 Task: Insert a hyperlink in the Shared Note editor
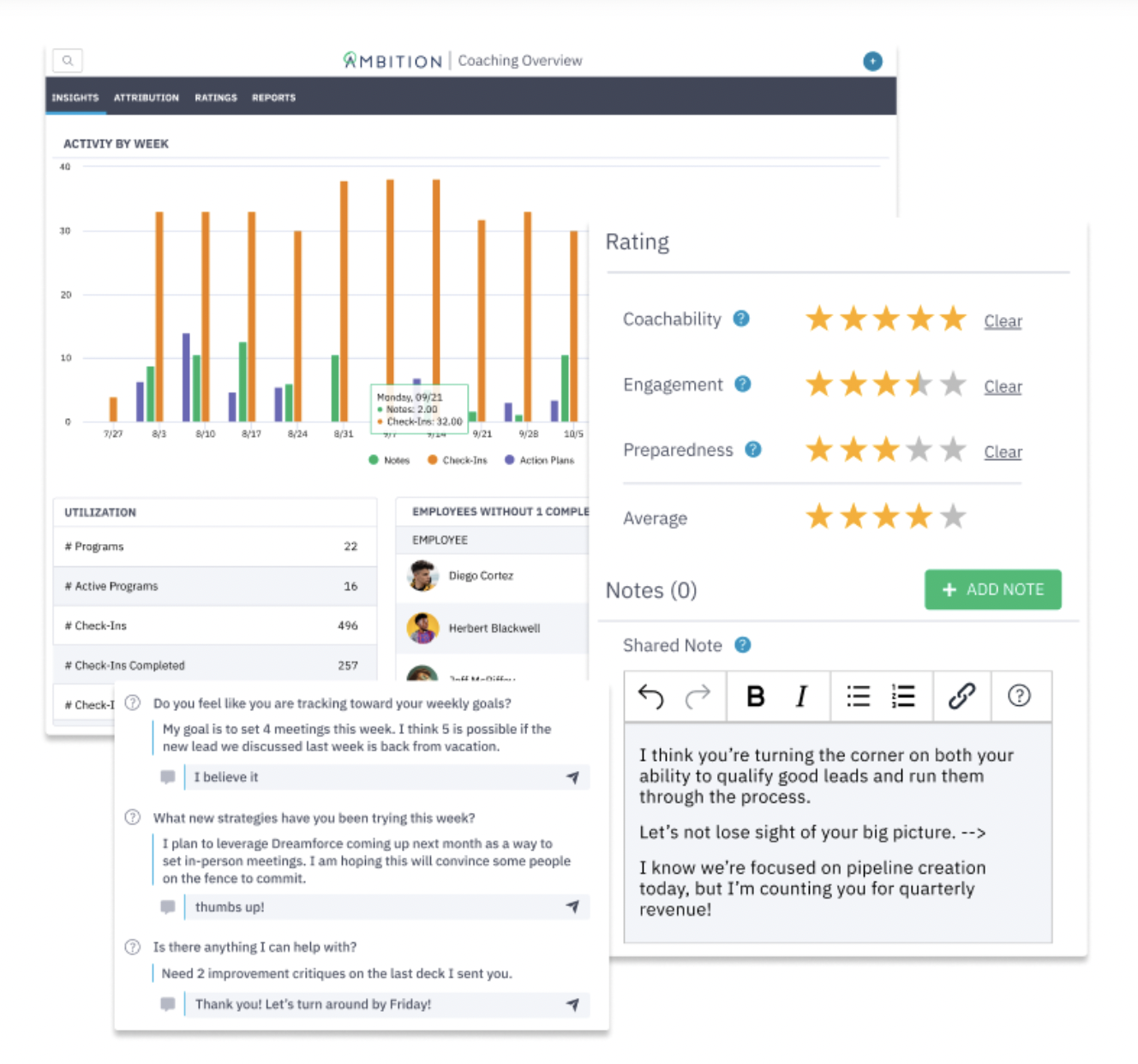pyautogui.click(x=961, y=696)
